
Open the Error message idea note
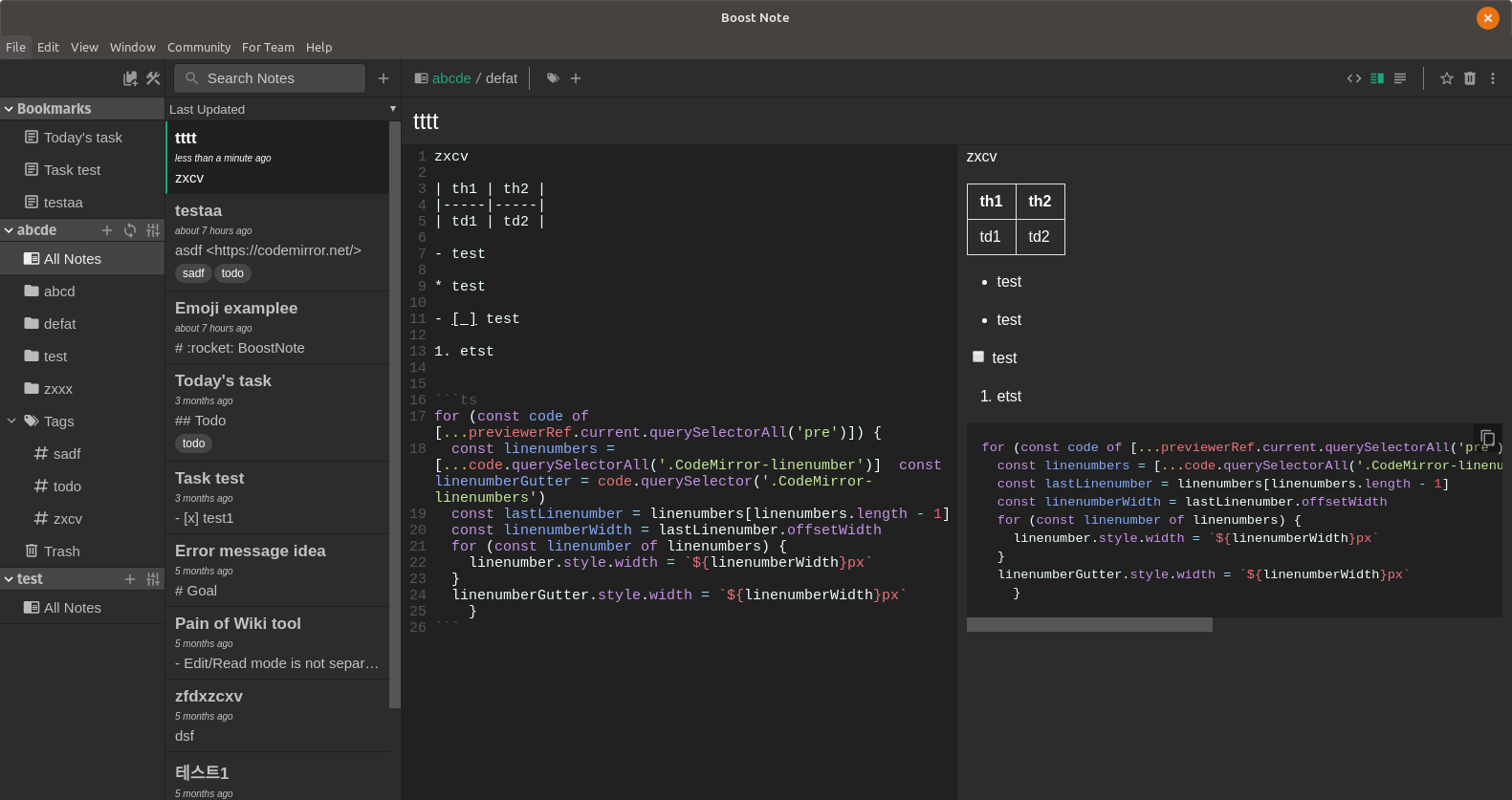(277, 571)
